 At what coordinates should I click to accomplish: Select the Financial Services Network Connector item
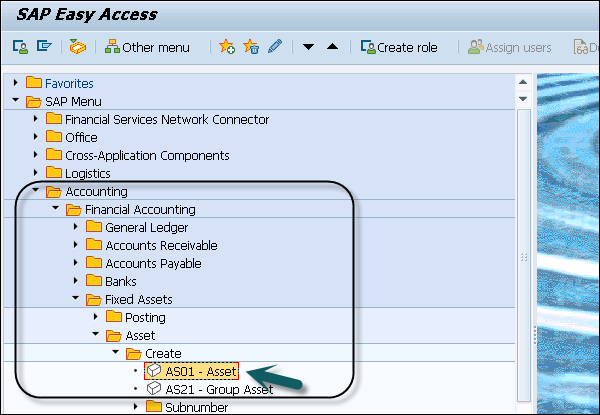click(x=167, y=120)
